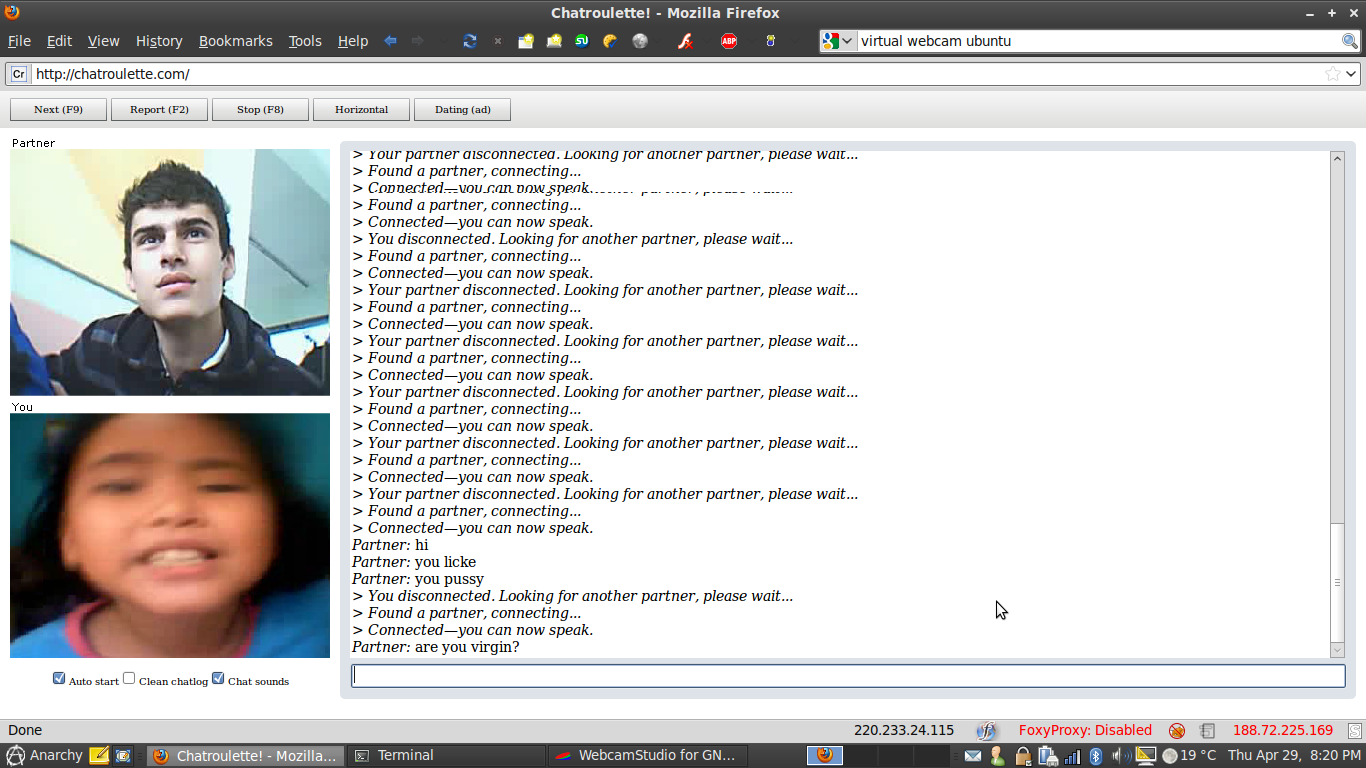Viewport: 1366px width, 768px height.
Task: Click the server icon beside 188.72.225.169
Action: [1208, 731]
